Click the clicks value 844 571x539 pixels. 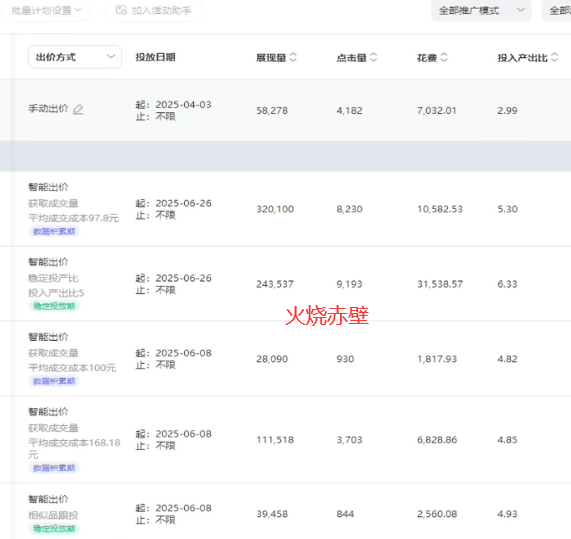pyautogui.click(x=345, y=514)
